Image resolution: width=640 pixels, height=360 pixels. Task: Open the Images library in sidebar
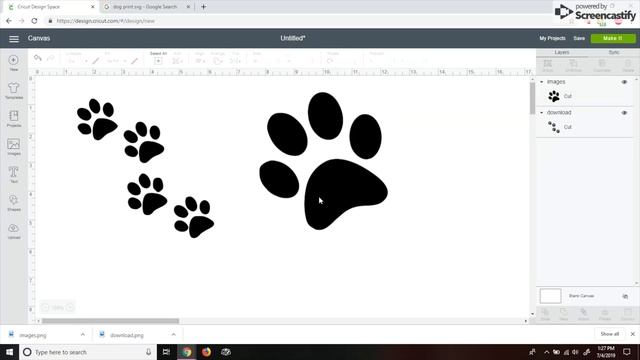(13, 147)
